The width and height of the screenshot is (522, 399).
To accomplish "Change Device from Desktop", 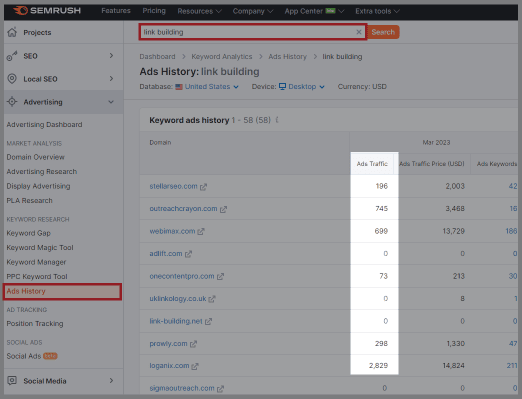I will pos(306,87).
